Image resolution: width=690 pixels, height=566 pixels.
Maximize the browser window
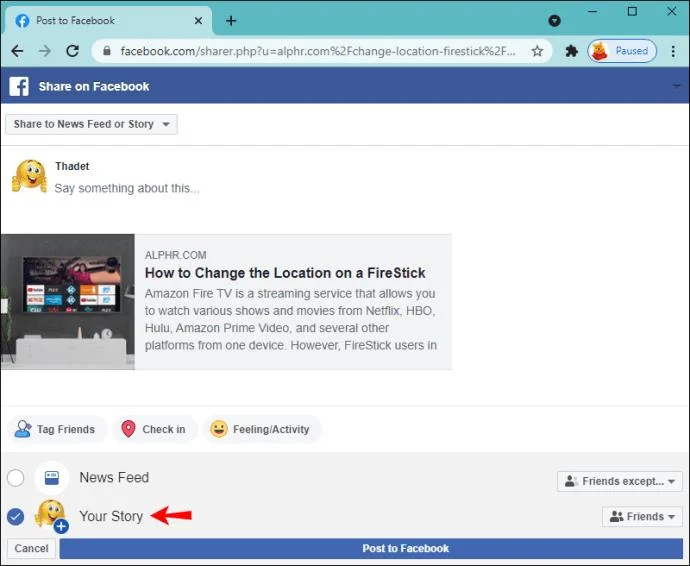632,11
